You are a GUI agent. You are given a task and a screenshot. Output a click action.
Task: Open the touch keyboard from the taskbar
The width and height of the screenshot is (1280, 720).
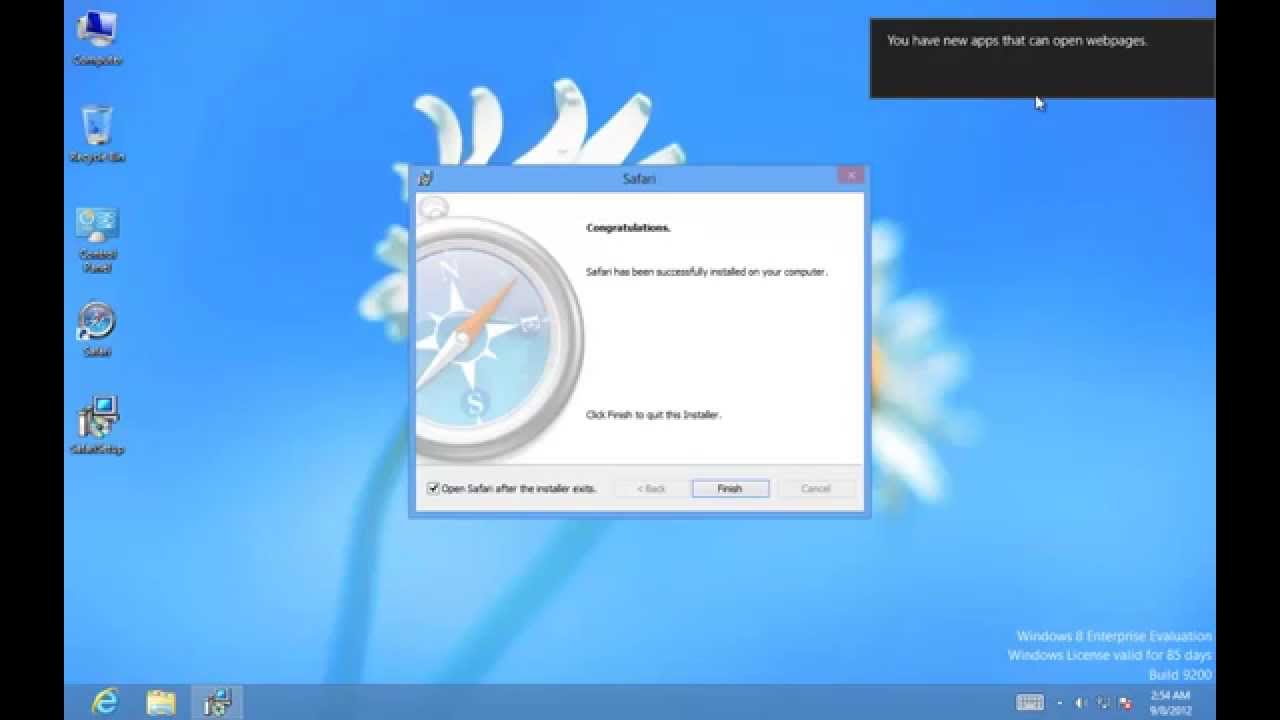pos(1030,702)
